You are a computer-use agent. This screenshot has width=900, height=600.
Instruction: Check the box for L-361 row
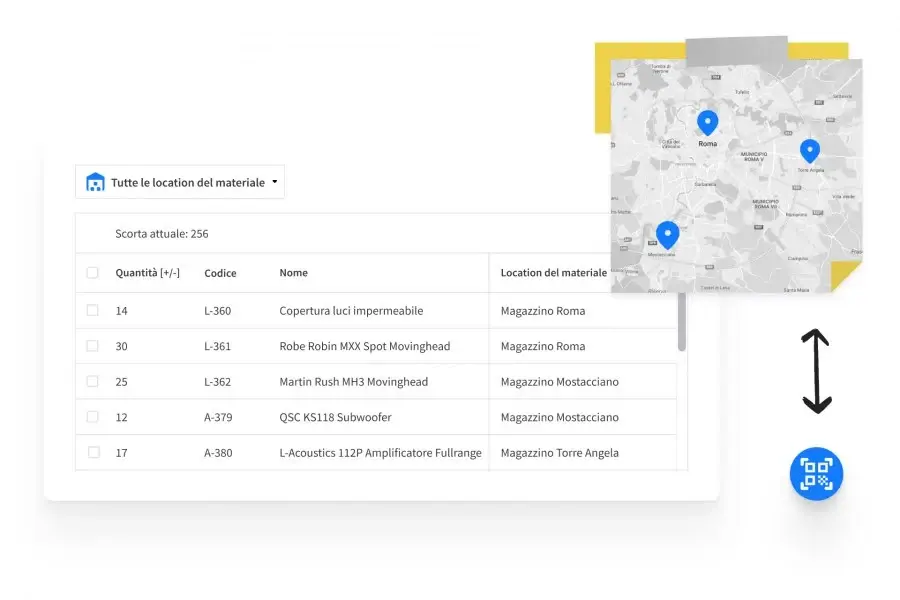click(x=92, y=346)
